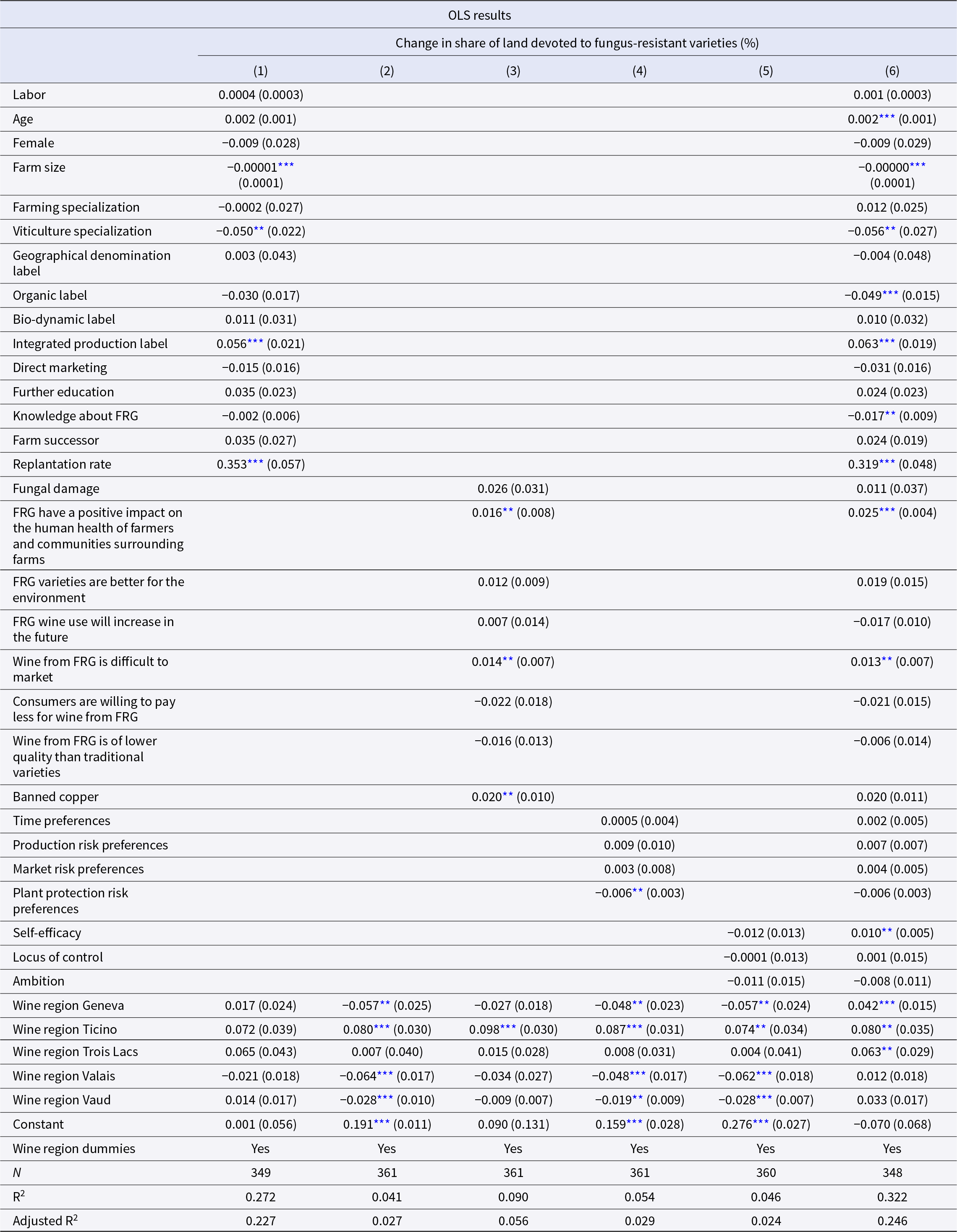Click Integrated production label value 0.056

[232, 343]
